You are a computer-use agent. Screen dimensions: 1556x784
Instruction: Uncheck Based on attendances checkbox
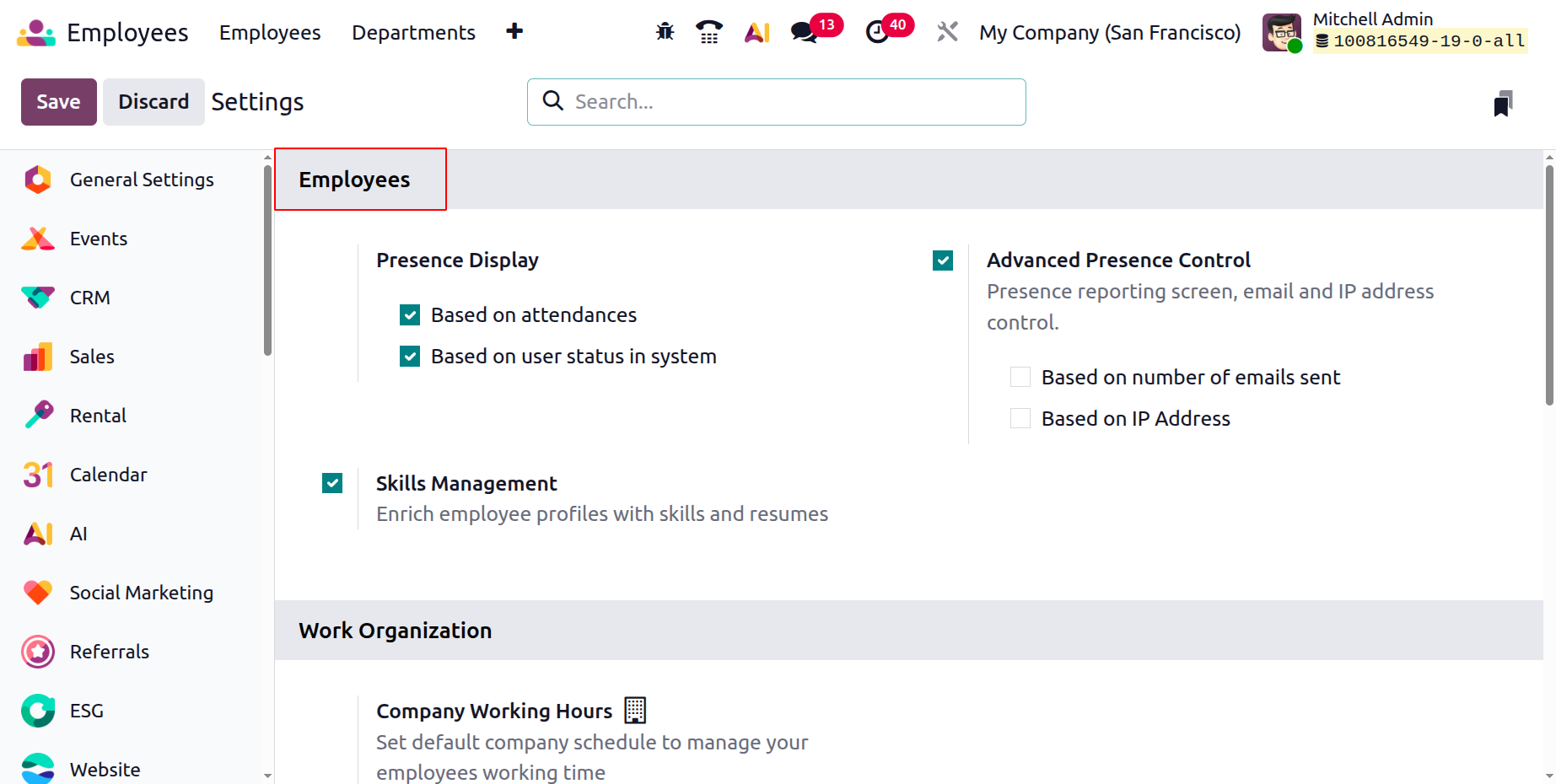point(410,315)
